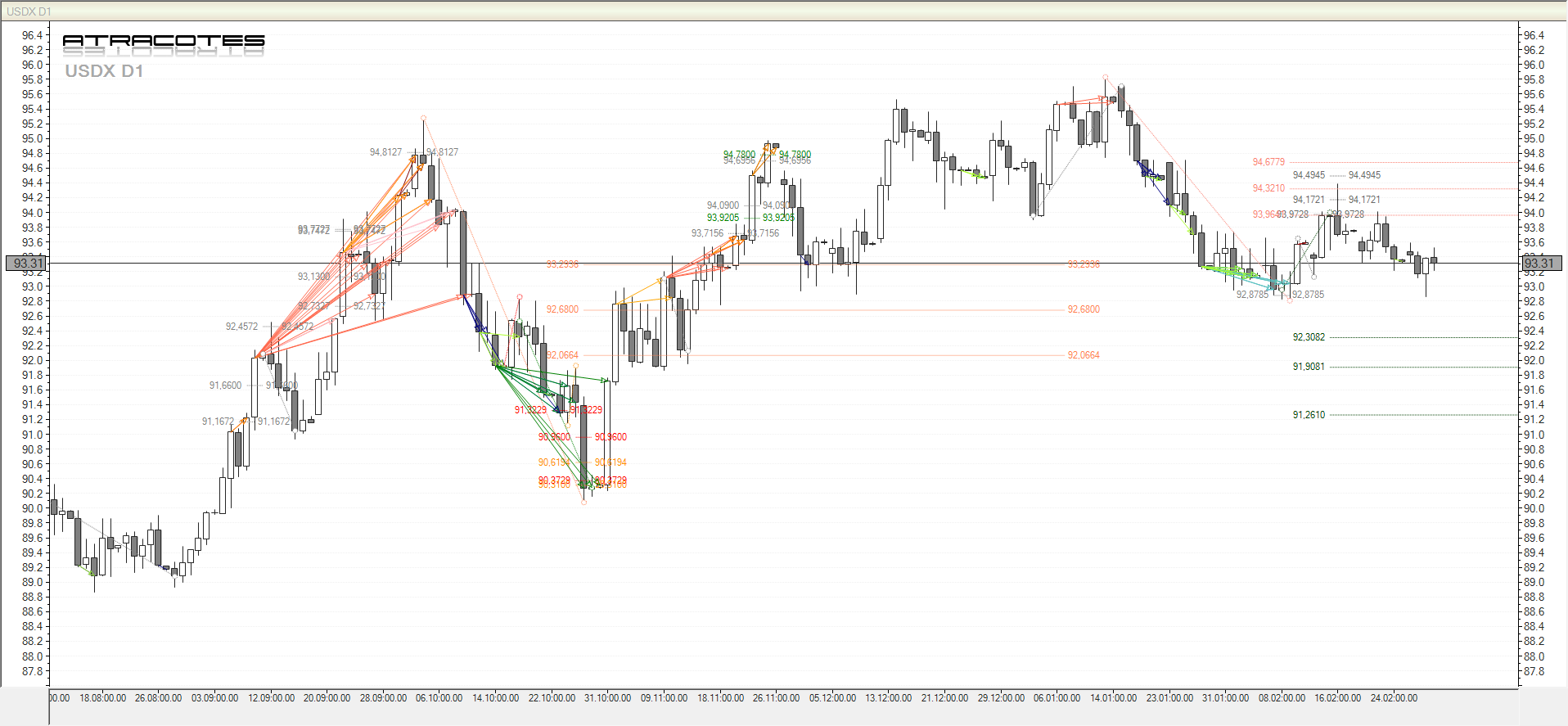
Task: Click the 28.09 00:00 date label
Action: pyautogui.click(x=383, y=698)
